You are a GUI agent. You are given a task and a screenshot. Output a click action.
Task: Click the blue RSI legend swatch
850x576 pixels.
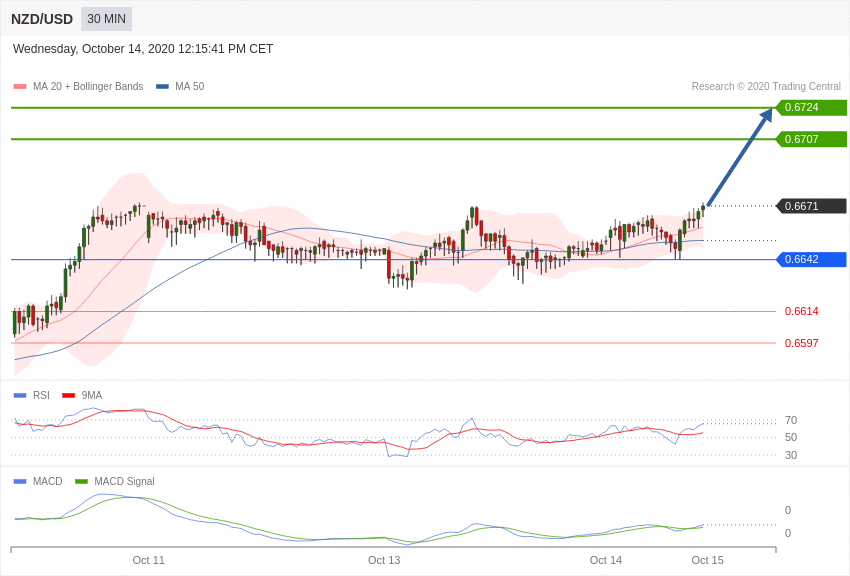pyautogui.click(x=20, y=396)
